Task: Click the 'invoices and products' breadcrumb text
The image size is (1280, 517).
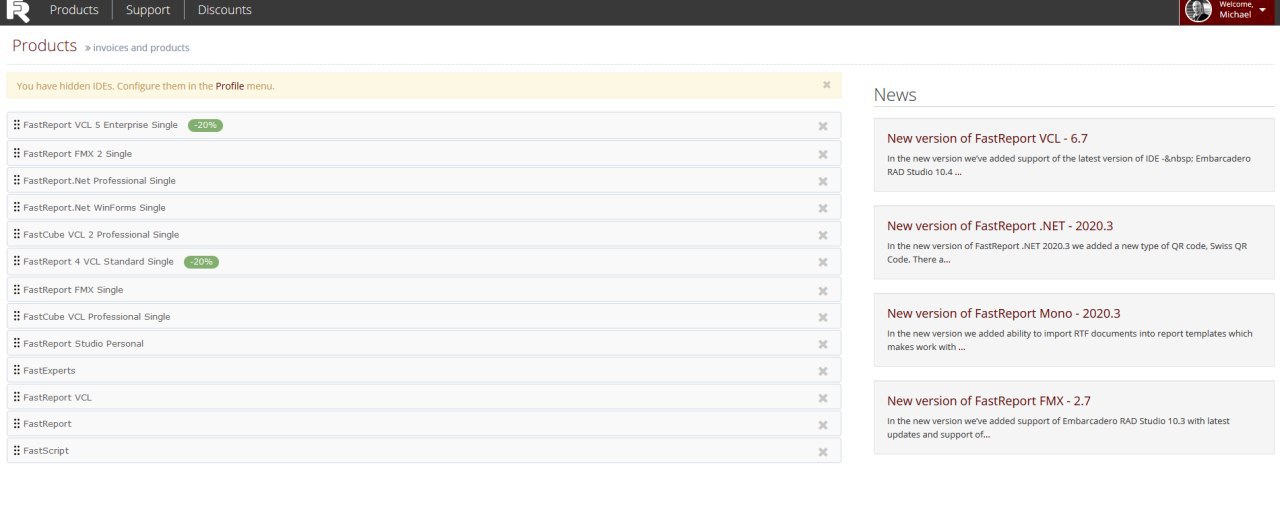Action: [x=141, y=48]
